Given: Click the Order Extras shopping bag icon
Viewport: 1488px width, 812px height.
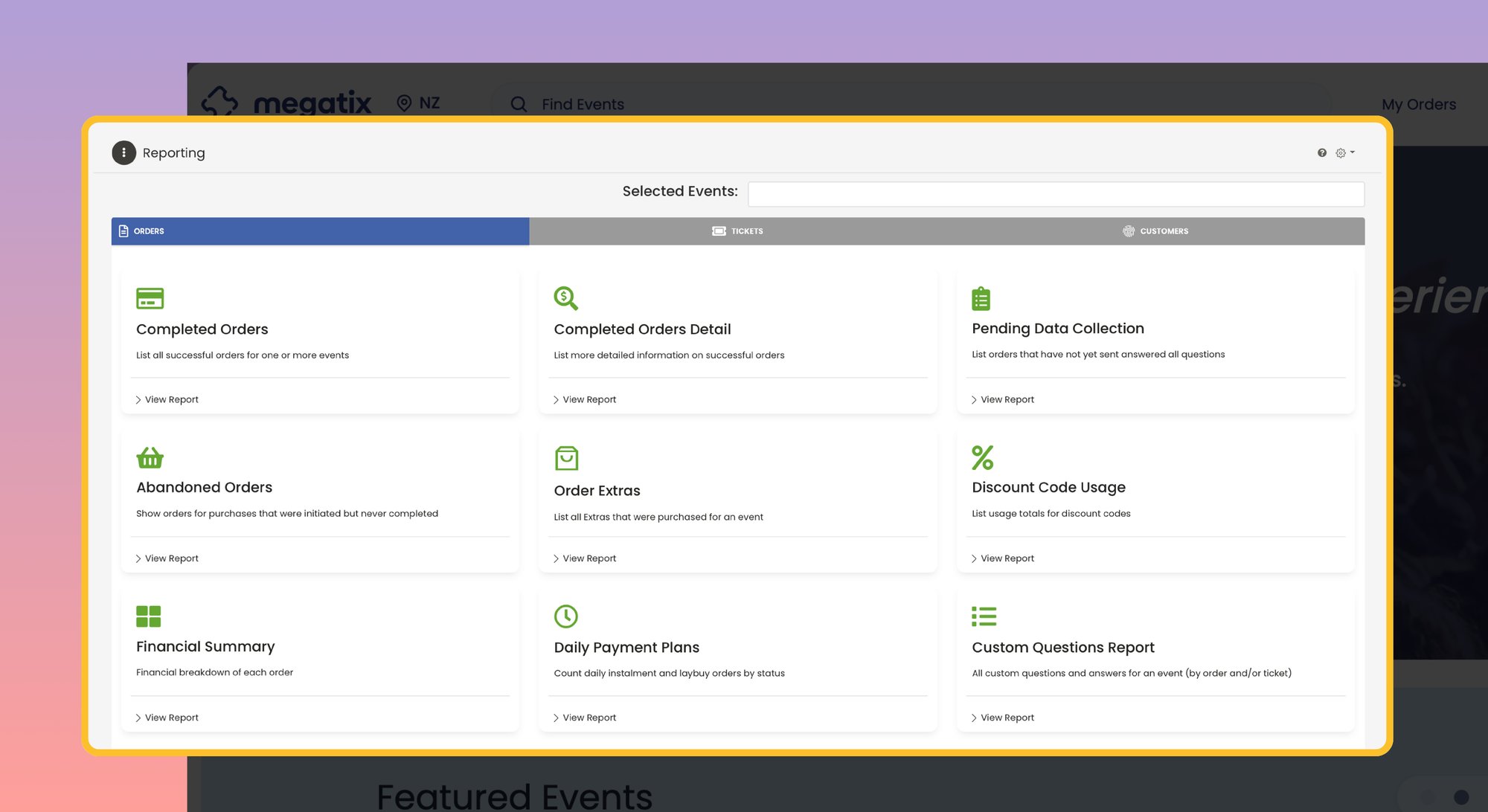Looking at the screenshot, I should [x=566, y=457].
